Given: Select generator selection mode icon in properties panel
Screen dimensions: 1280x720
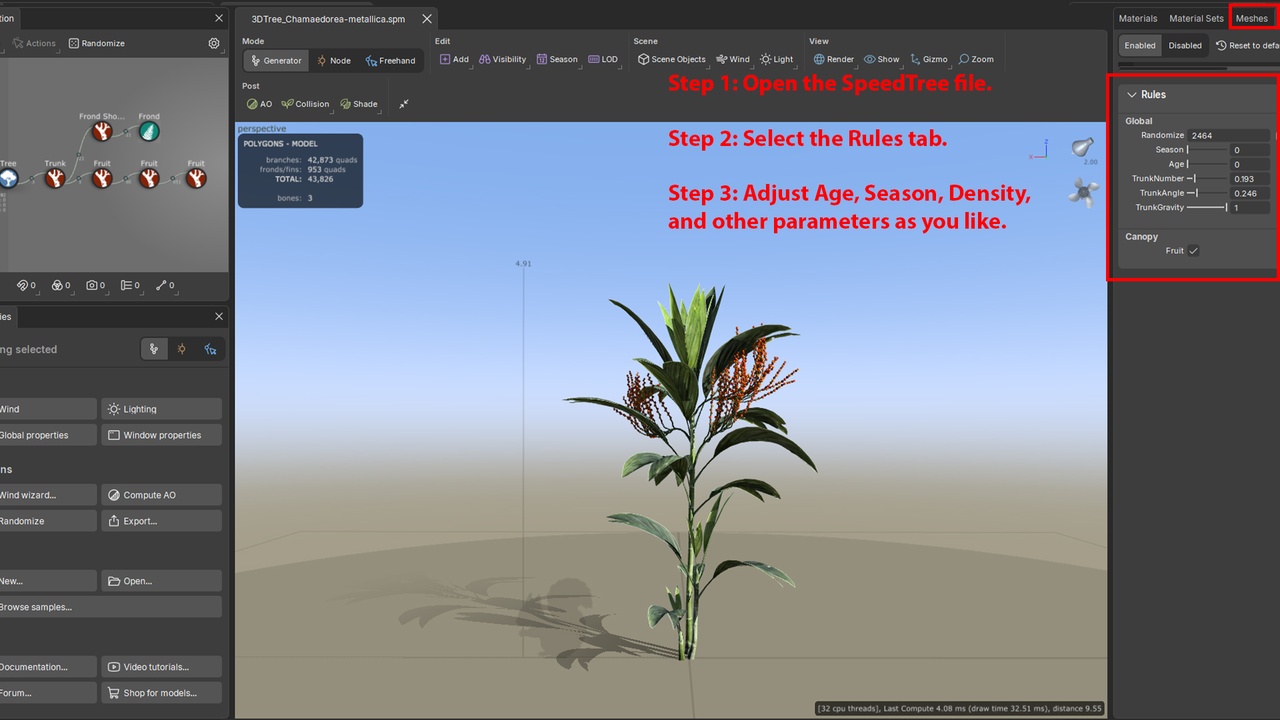Looking at the screenshot, I should pyautogui.click(x=154, y=349).
